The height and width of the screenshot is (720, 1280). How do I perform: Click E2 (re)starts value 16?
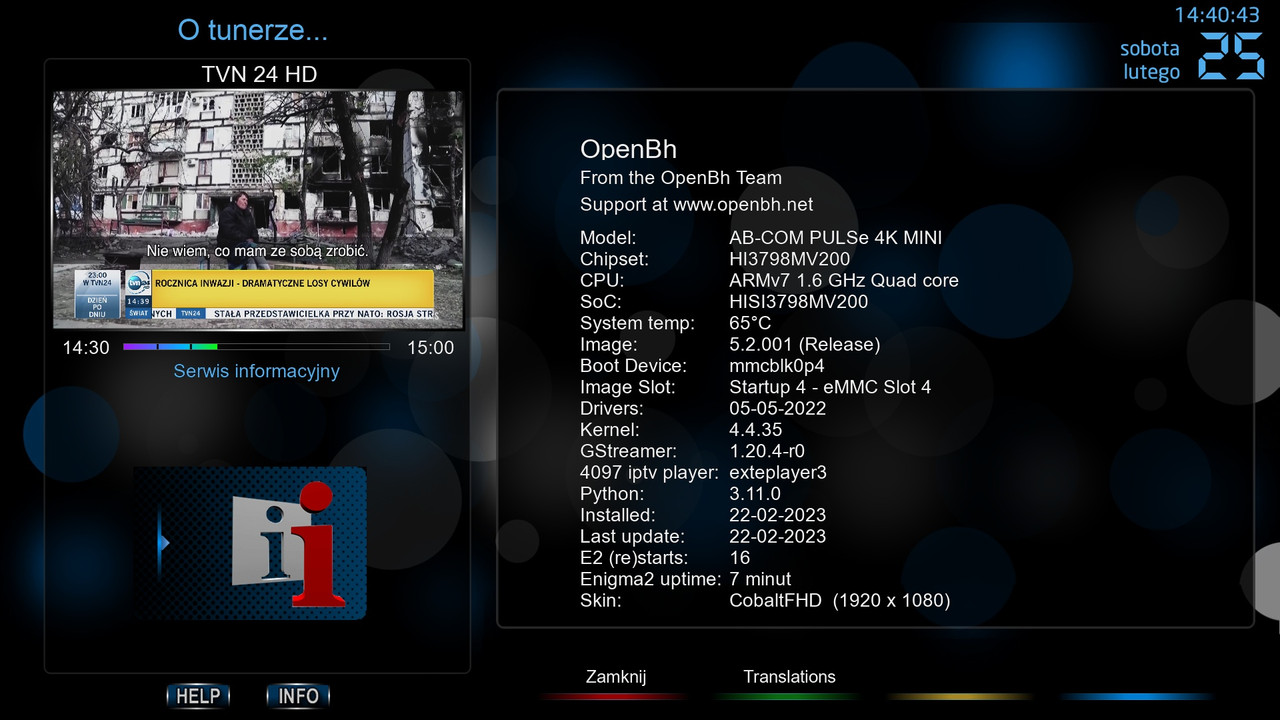(x=740, y=558)
